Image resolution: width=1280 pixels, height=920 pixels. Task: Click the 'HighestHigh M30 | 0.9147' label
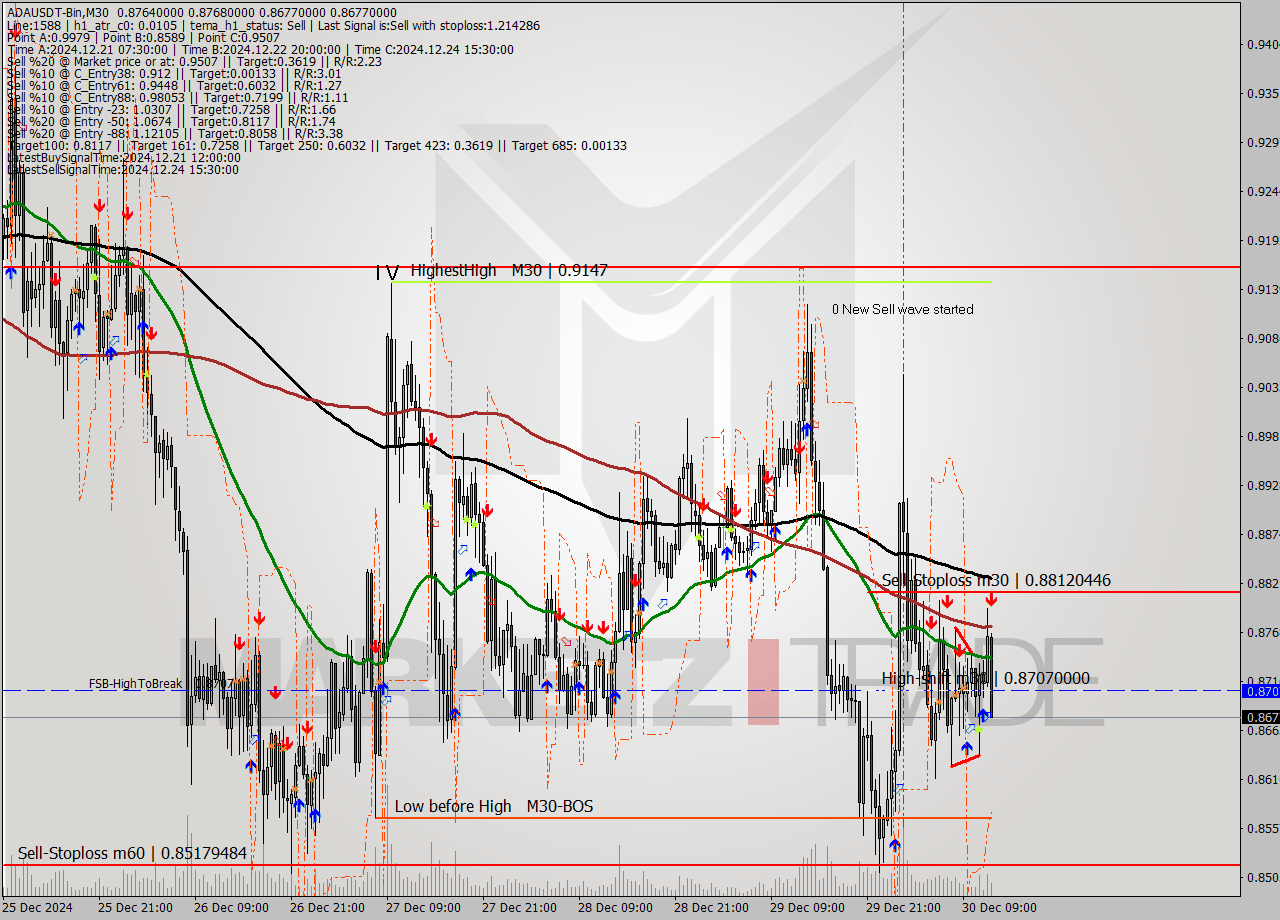point(508,270)
